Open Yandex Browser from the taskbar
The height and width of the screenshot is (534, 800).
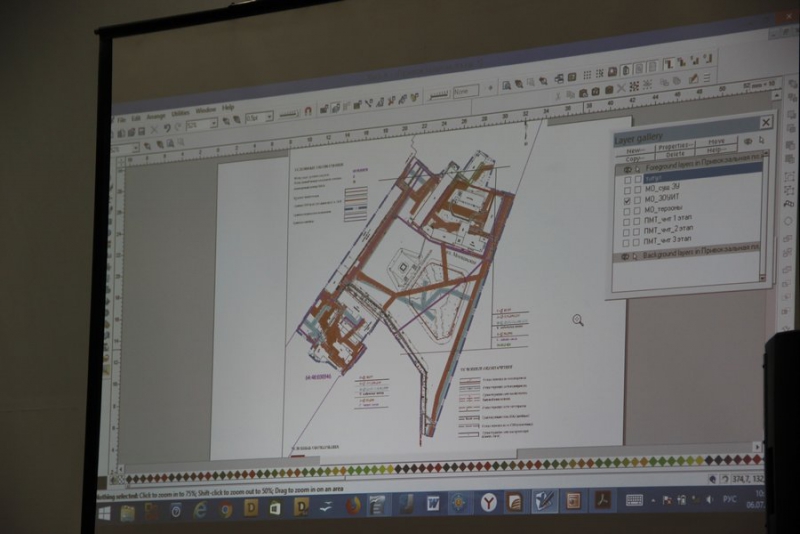tap(488, 502)
